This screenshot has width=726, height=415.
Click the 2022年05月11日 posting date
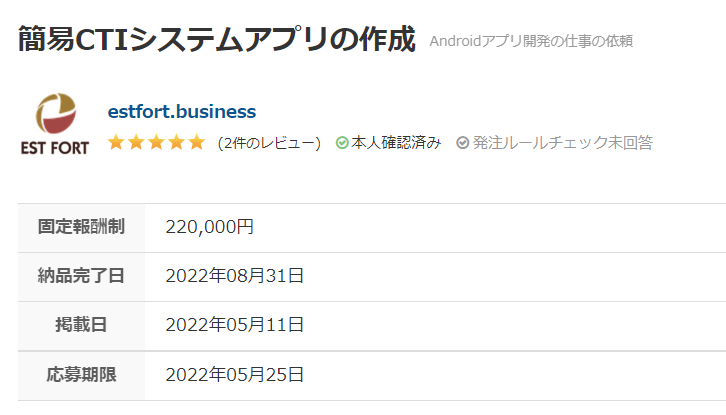point(235,325)
